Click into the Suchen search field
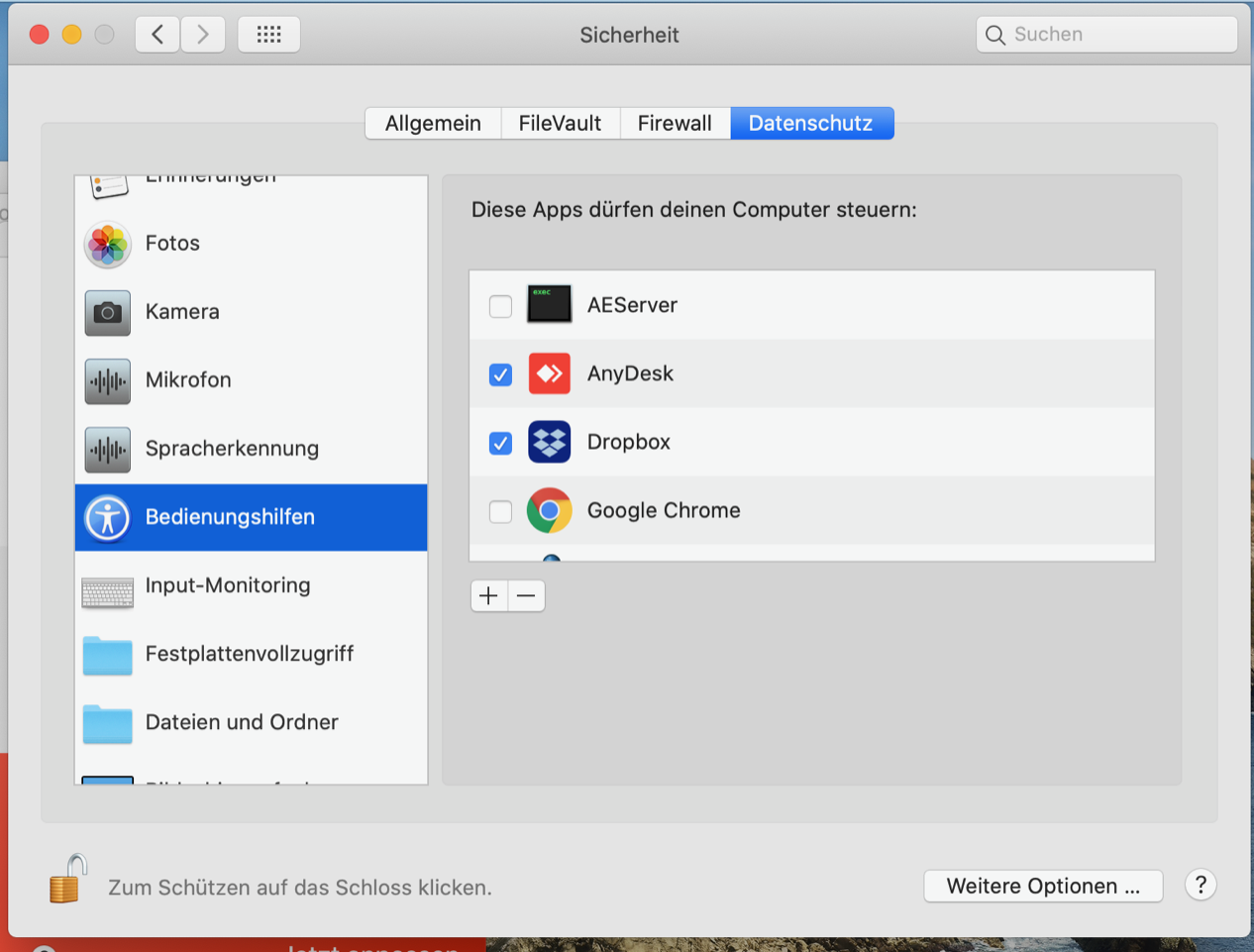The width and height of the screenshot is (1254, 952). pyautogui.click(x=1106, y=35)
